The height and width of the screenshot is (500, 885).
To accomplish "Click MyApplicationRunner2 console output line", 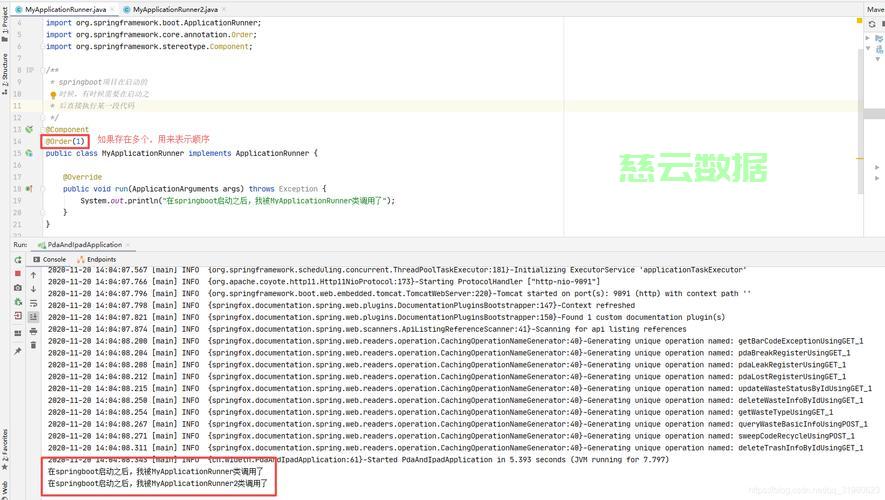I will [158, 483].
